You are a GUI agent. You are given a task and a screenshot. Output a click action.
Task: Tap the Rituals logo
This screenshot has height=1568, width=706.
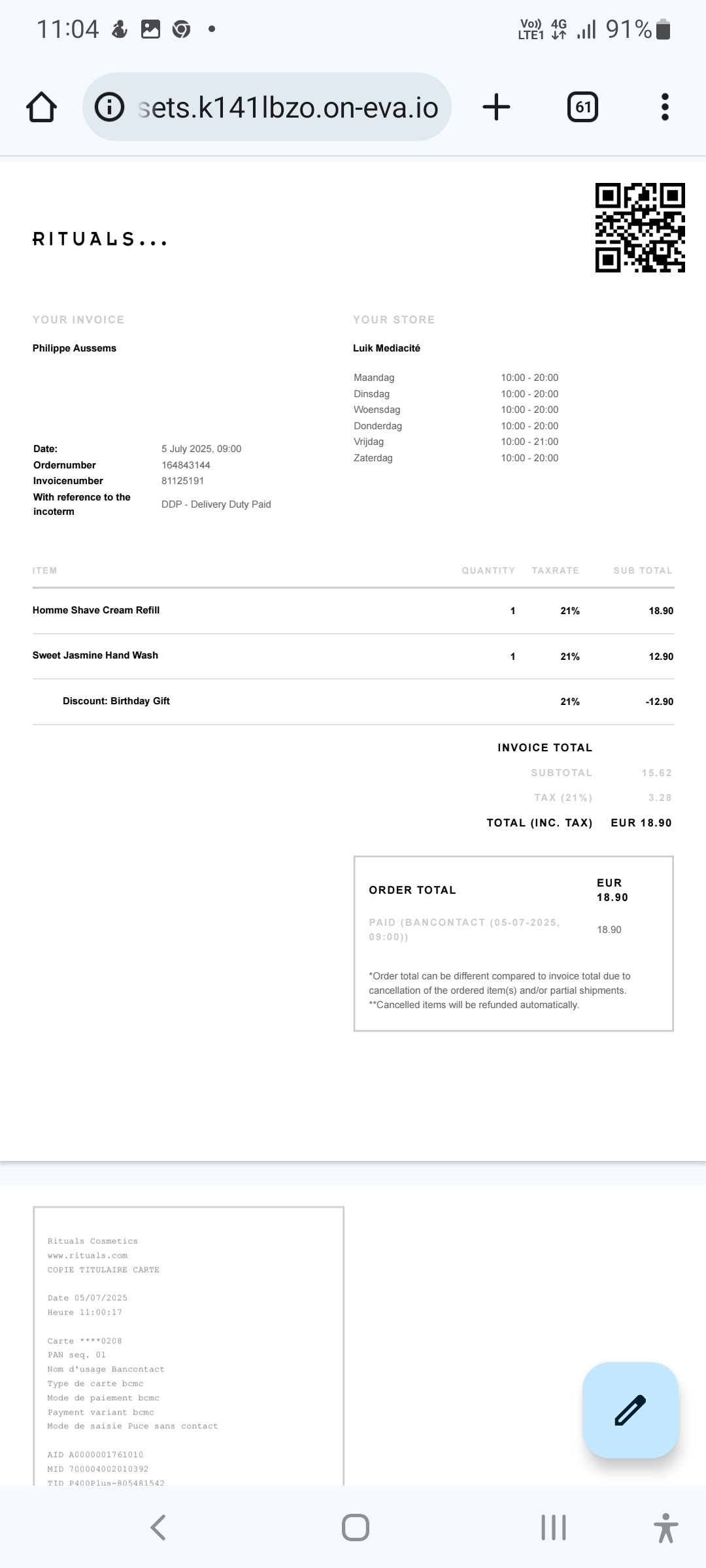pos(99,240)
